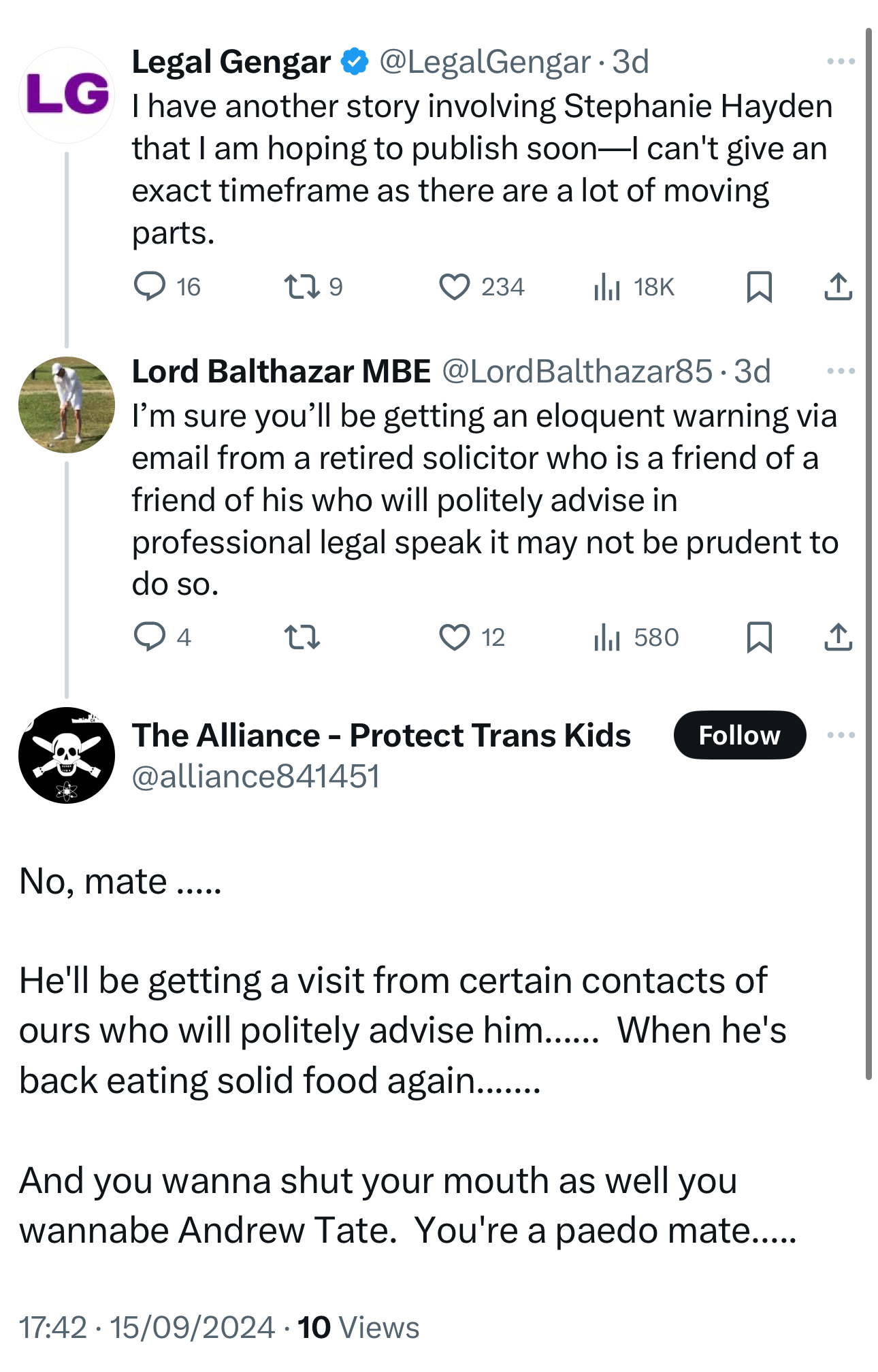Retweet Lord Balthazar MBE's reply
This screenshot has height=1372, width=878.
click(x=302, y=637)
